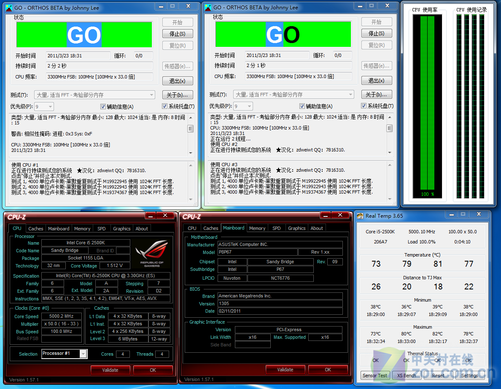Click upper log scrollbar thumb in left ORTHOS
Viewport: 501px width, 389px height.
pos(191,129)
